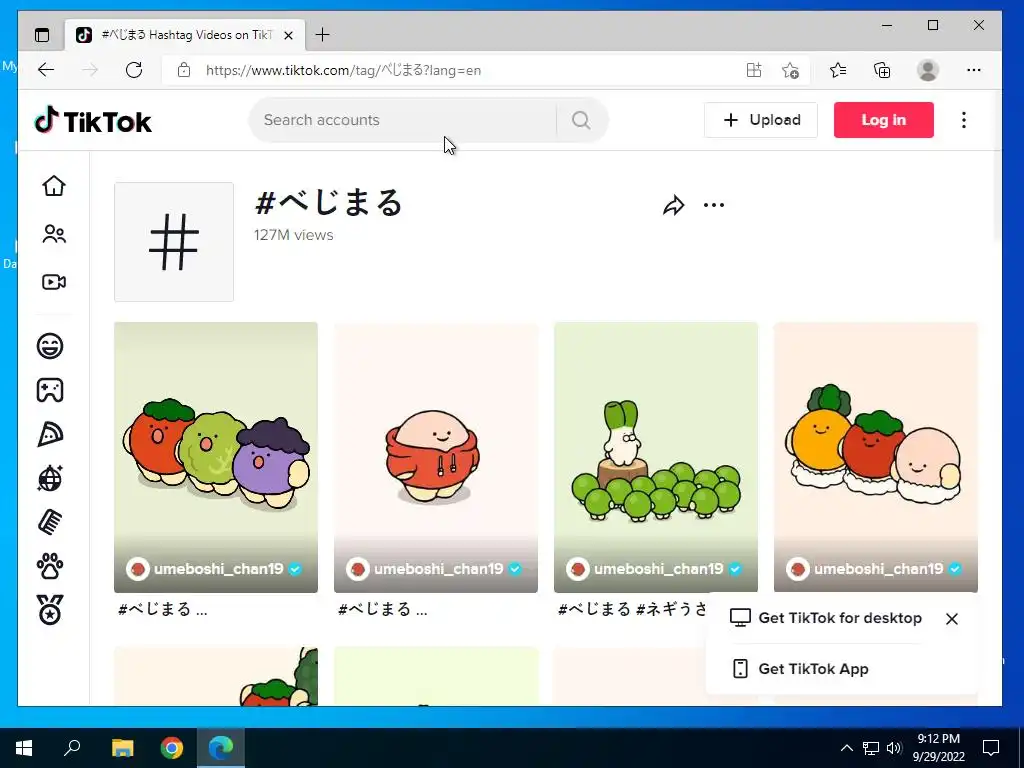
Task: Click the #べじまる #ネギうさ caption text
Action: [x=632, y=609]
